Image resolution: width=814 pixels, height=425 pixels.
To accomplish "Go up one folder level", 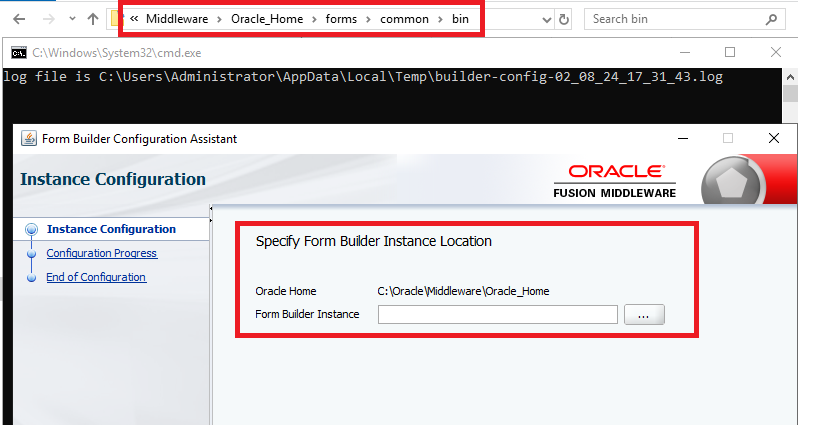I will point(93,19).
